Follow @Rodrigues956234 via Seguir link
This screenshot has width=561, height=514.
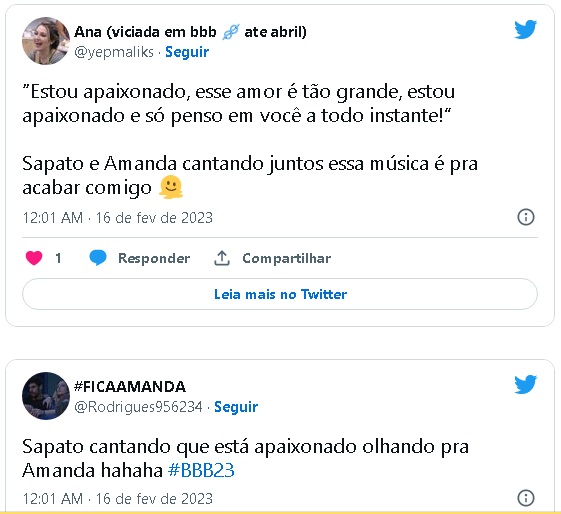tap(236, 407)
